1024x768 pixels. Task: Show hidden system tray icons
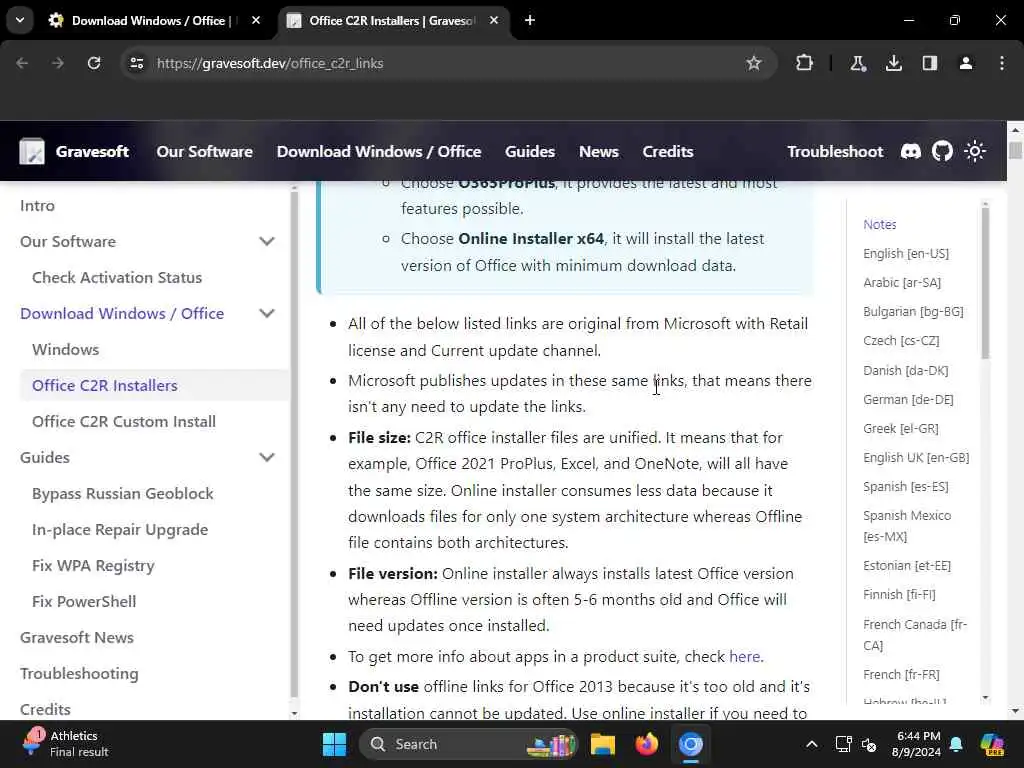(811, 744)
